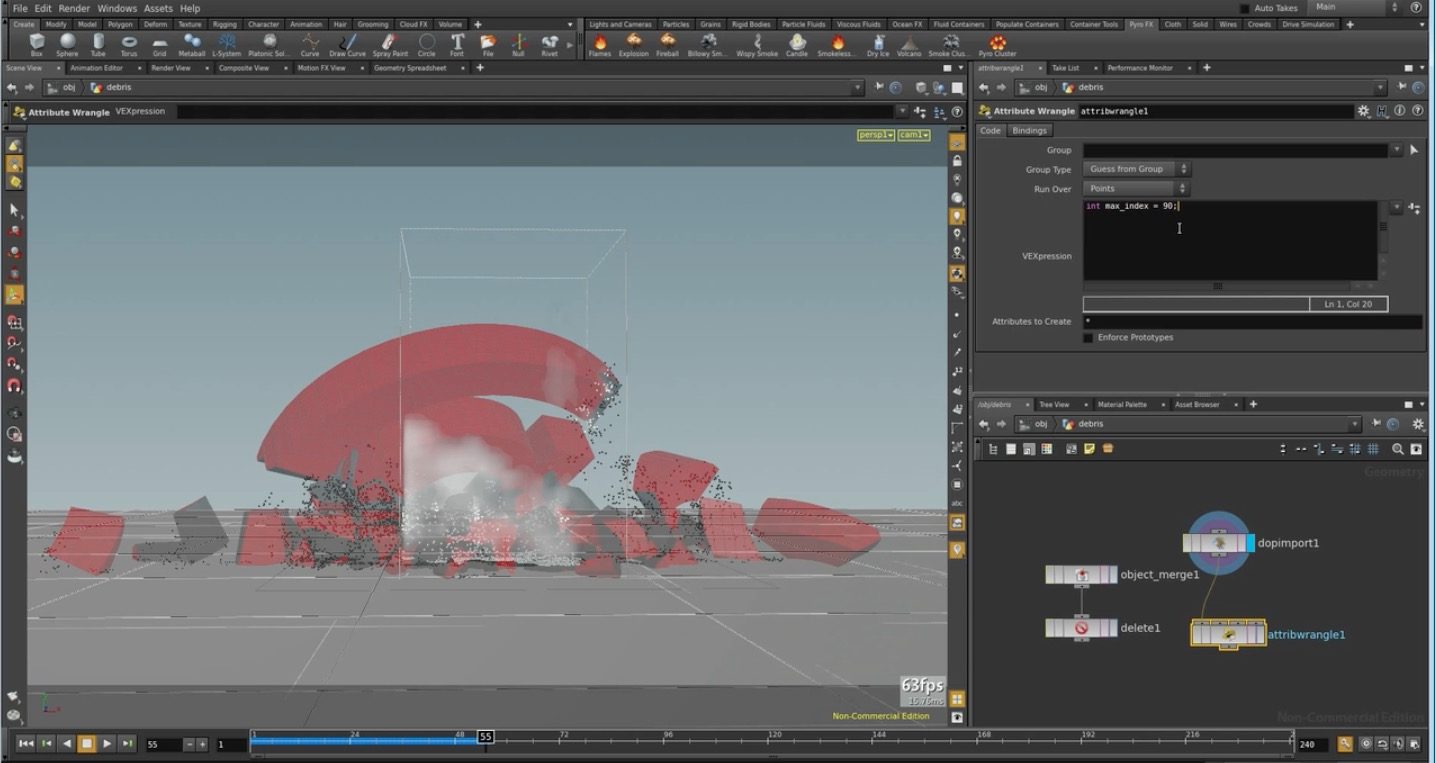
Task: Open parameter pane gear settings icon
Action: (x=1364, y=111)
